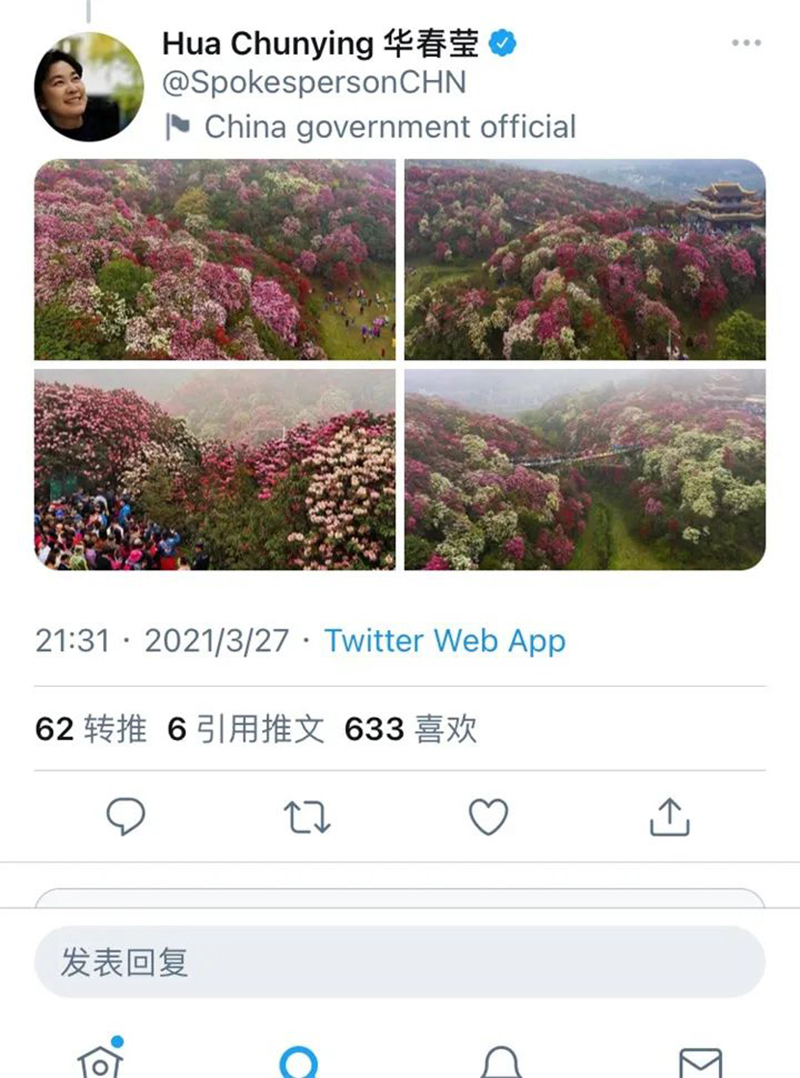800x1078 pixels.
Task: Open the photo showing the tourist crowd
Action: pos(215,470)
